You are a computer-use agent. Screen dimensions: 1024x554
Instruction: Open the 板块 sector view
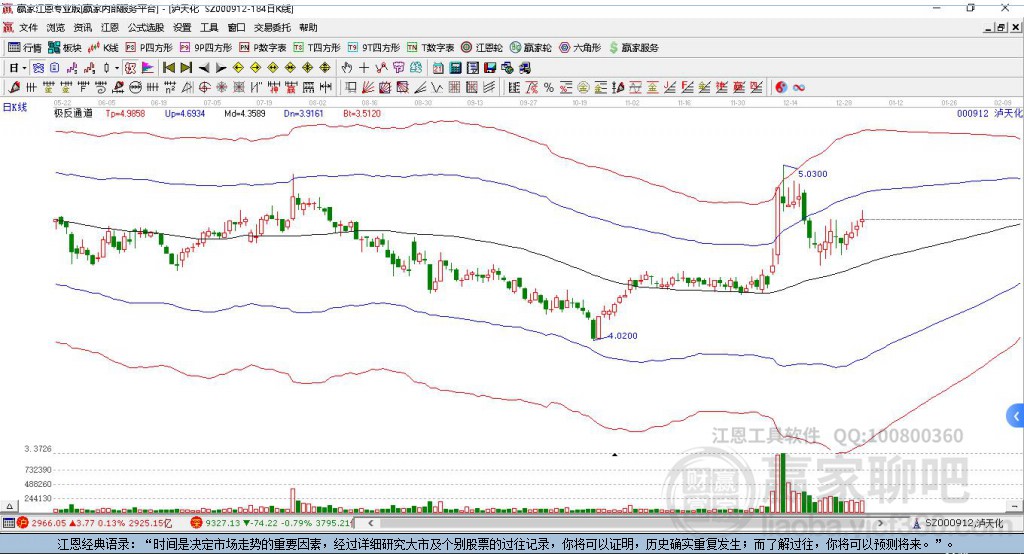pos(65,48)
